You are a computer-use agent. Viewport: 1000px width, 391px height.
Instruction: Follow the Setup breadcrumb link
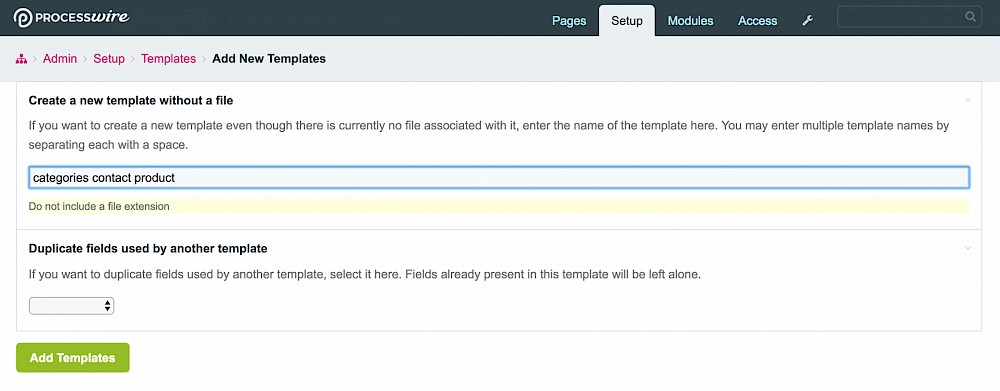click(109, 59)
